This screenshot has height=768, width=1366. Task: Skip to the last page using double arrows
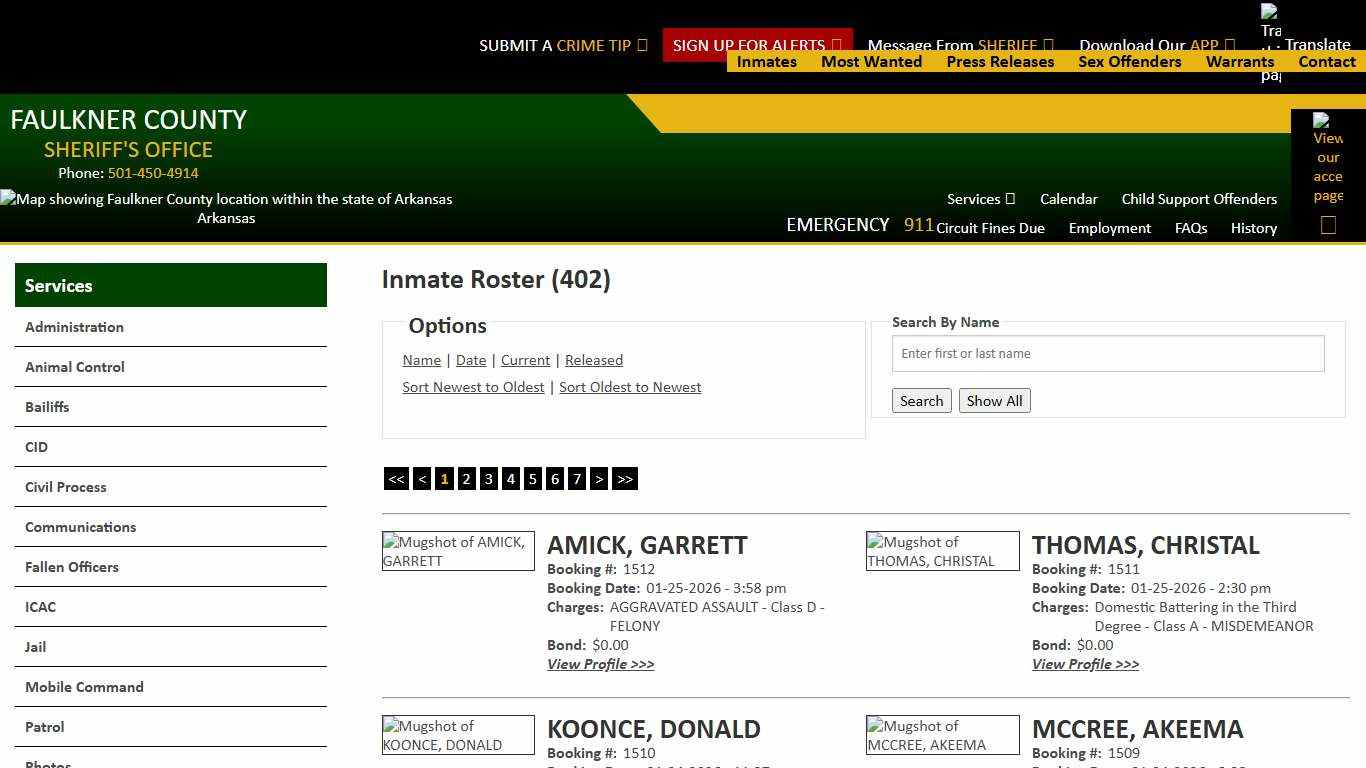click(625, 479)
